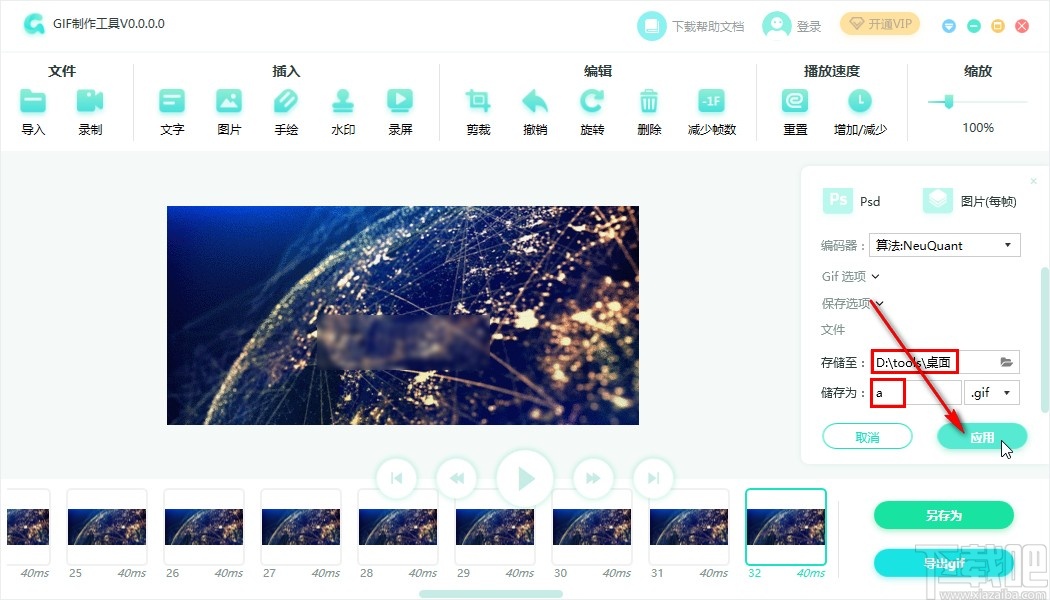Click the 登录 login avatar icon
The image size is (1050, 600).
click(x=776, y=26)
